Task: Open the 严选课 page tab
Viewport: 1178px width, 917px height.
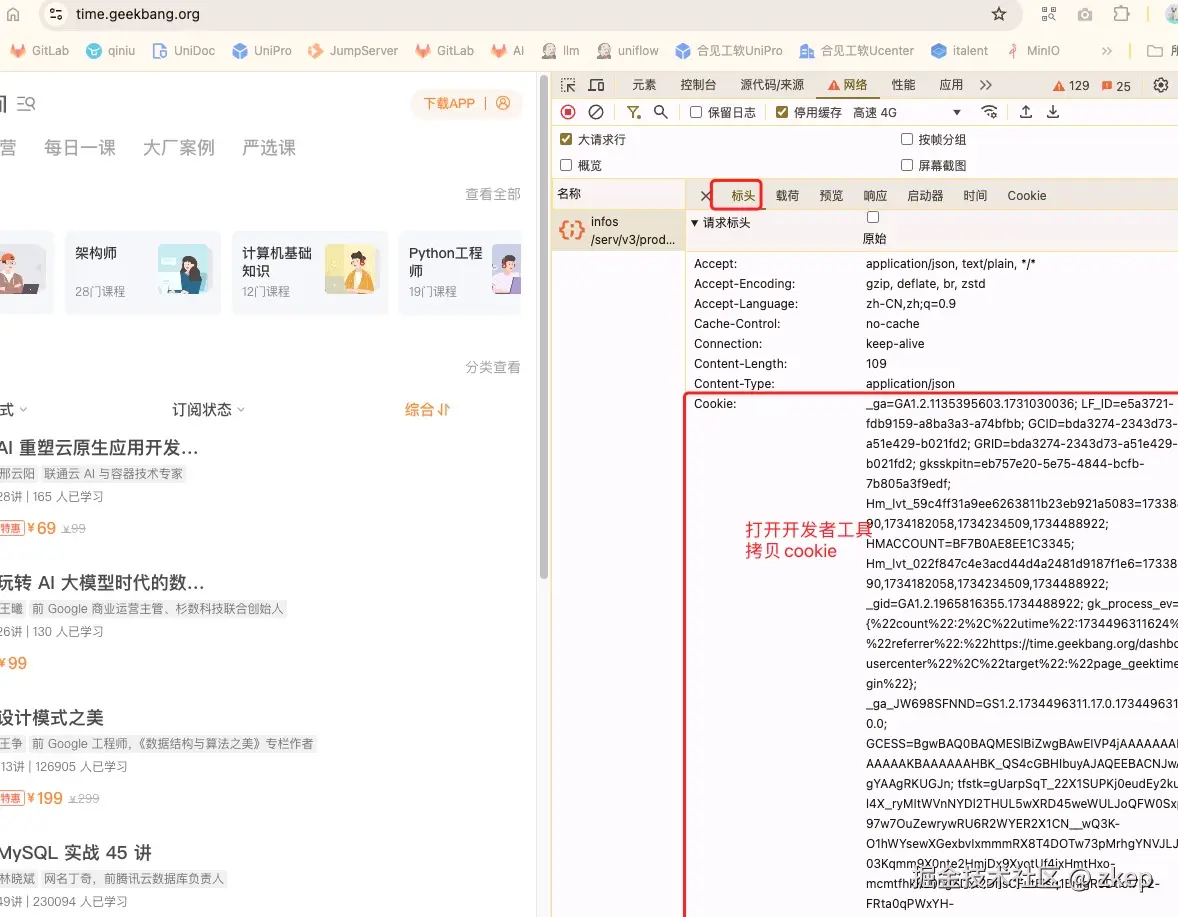Action: (x=269, y=148)
